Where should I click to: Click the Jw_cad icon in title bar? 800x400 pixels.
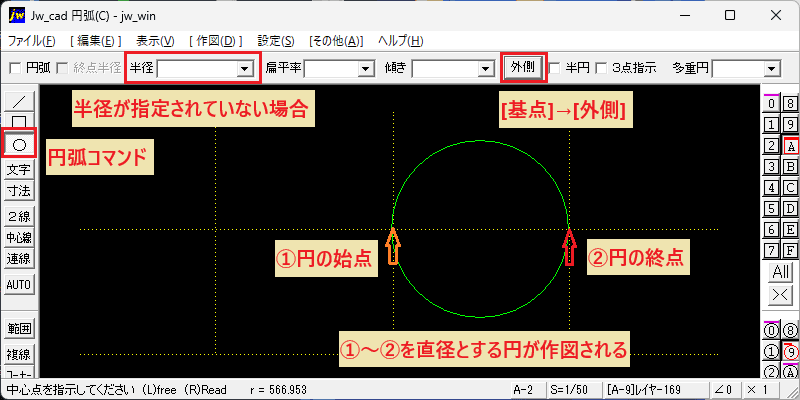click(x=17, y=16)
